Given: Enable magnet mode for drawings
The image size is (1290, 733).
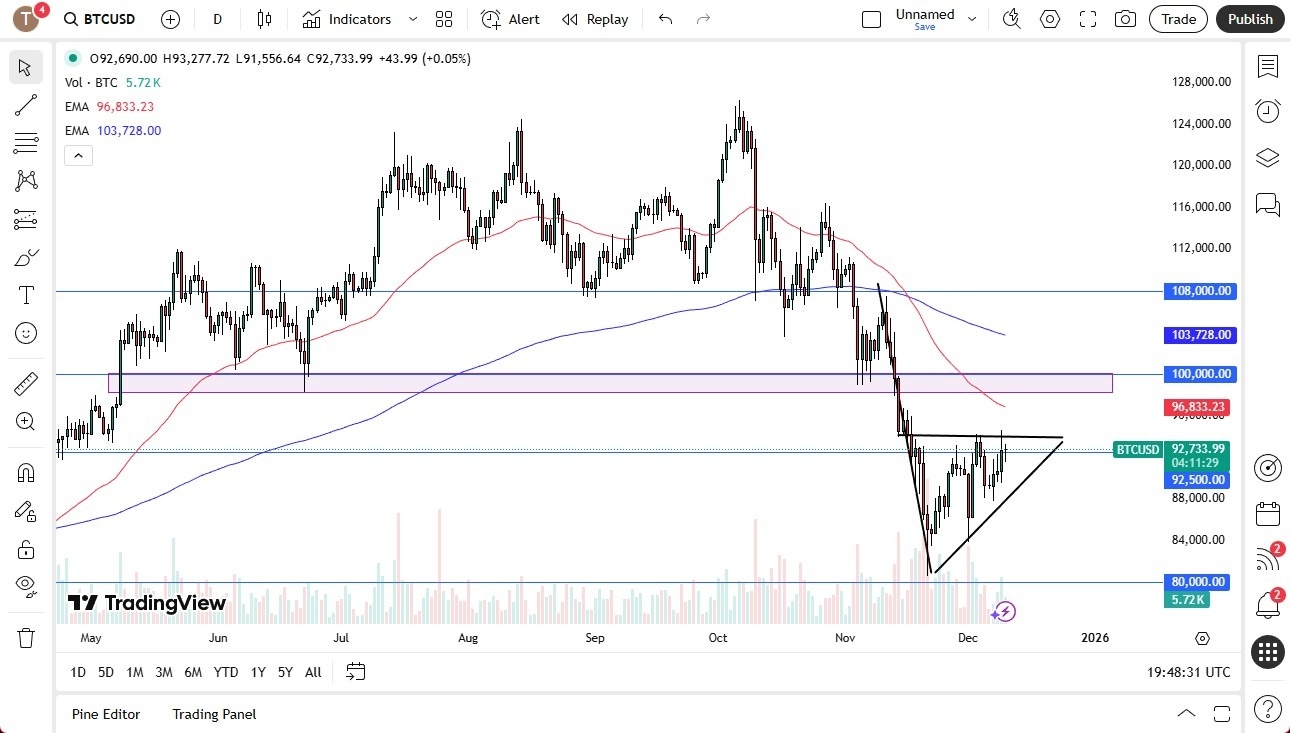Looking at the screenshot, I should coord(26,471).
